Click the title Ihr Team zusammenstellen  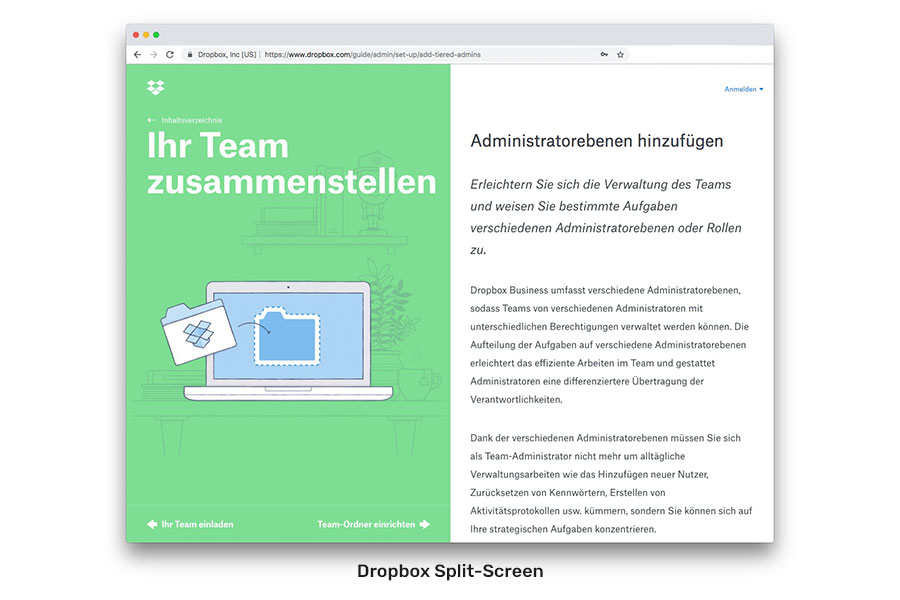pos(292,163)
